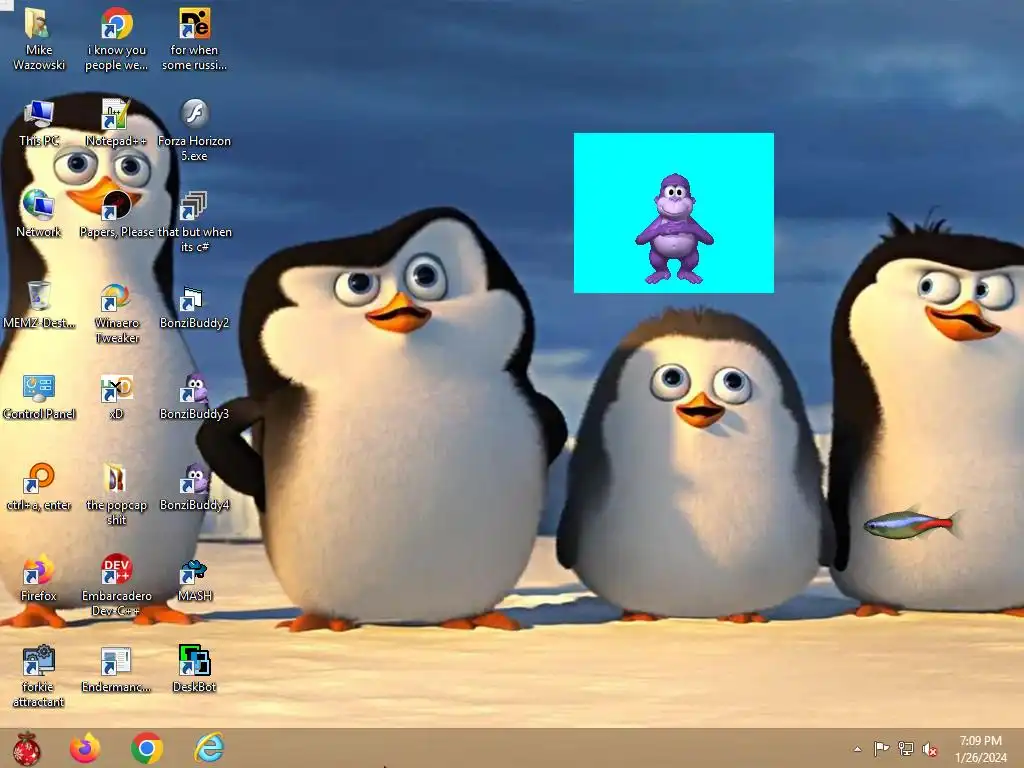Select the Mike Wazowski folder icon
This screenshot has height=768, width=1024.
[x=39, y=24]
